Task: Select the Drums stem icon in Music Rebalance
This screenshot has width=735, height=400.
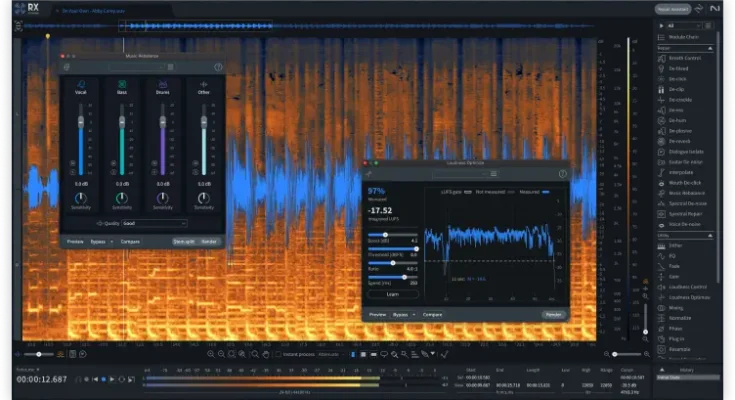Action: (163, 83)
